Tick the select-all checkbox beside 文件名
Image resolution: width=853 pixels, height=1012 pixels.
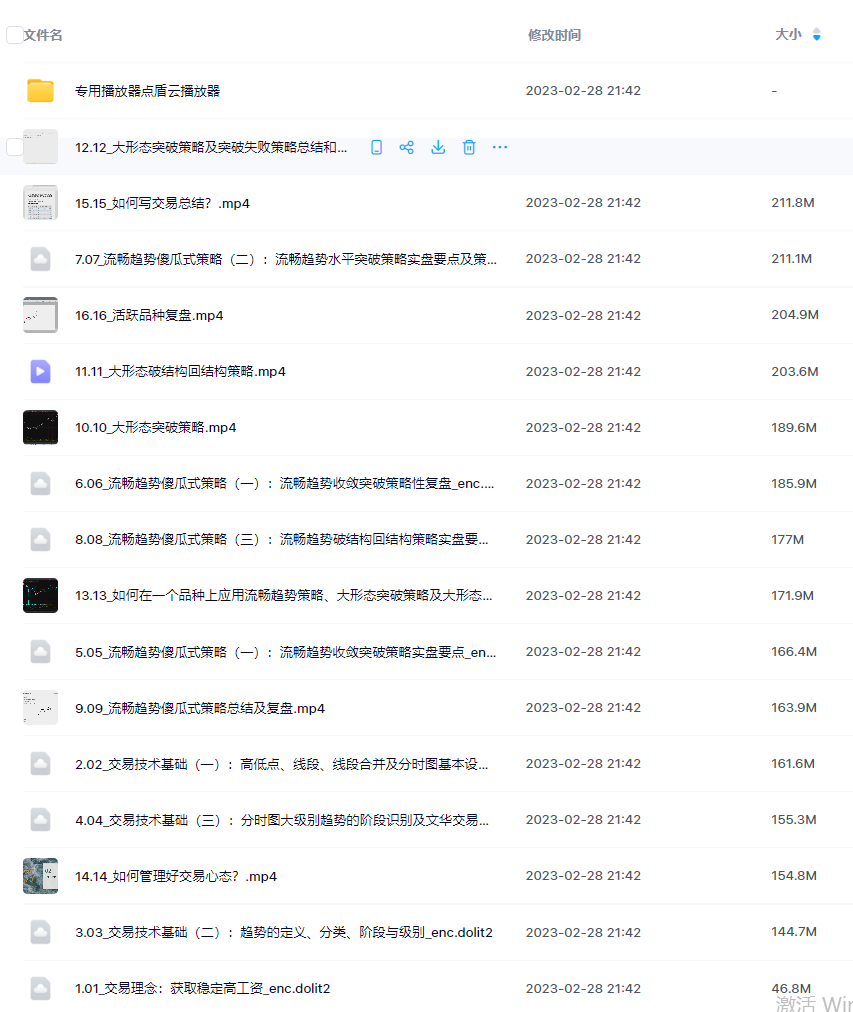(14, 35)
